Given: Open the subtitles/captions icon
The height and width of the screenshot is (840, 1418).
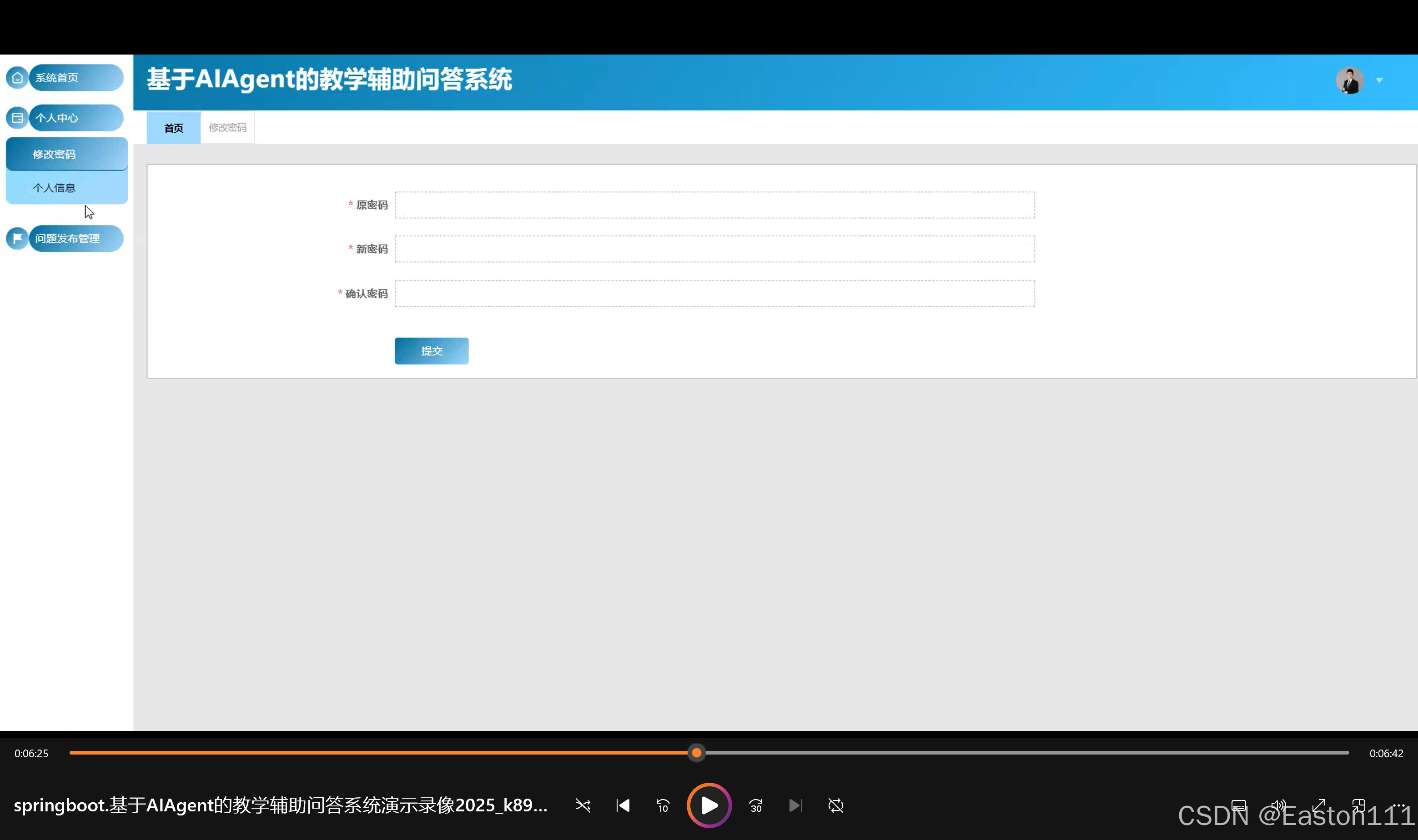Looking at the screenshot, I should [1238, 805].
